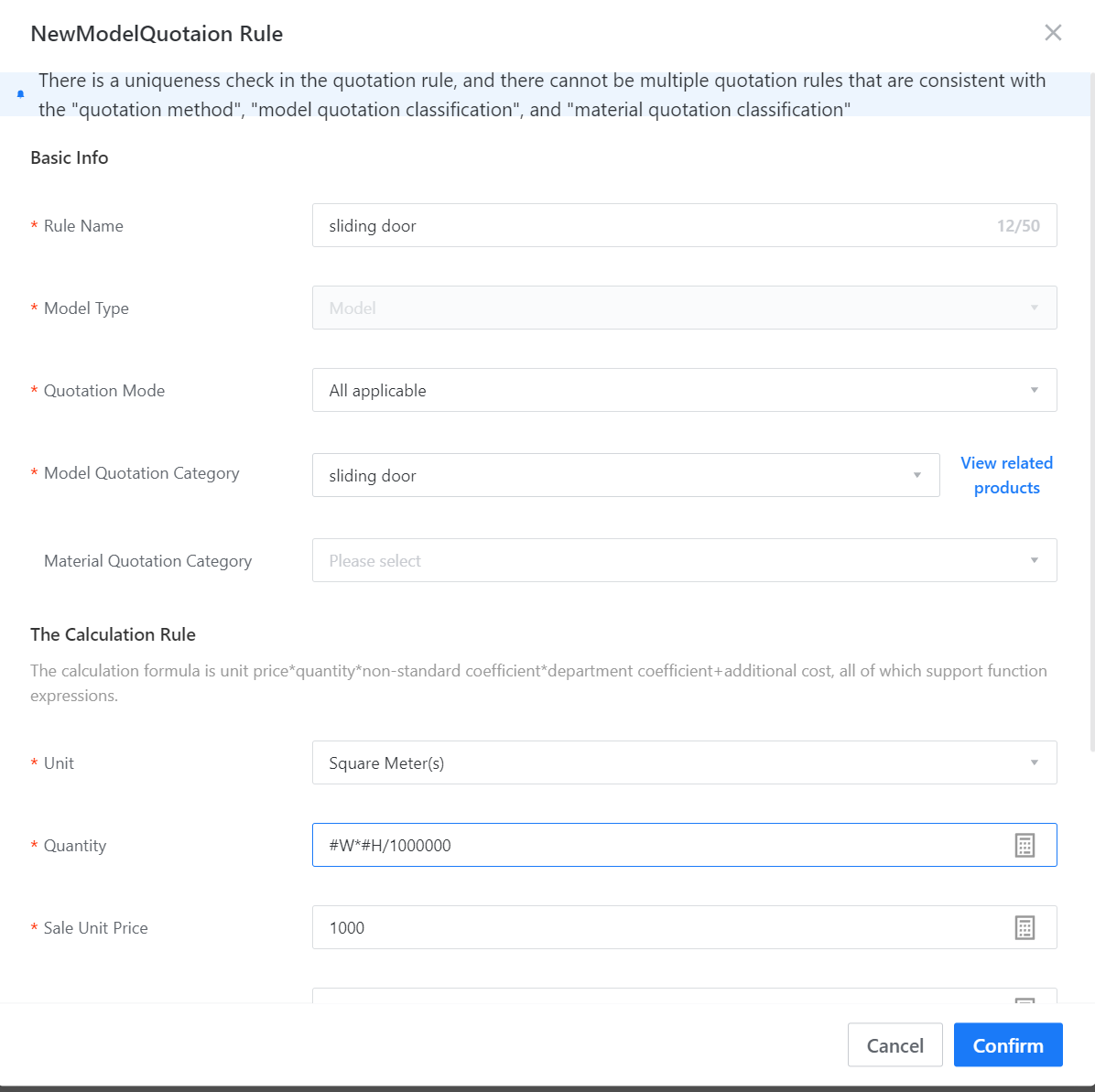Open the calculator icon in Quantity field
Image resolution: width=1095 pixels, height=1092 pixels.
click(1025, 845)
